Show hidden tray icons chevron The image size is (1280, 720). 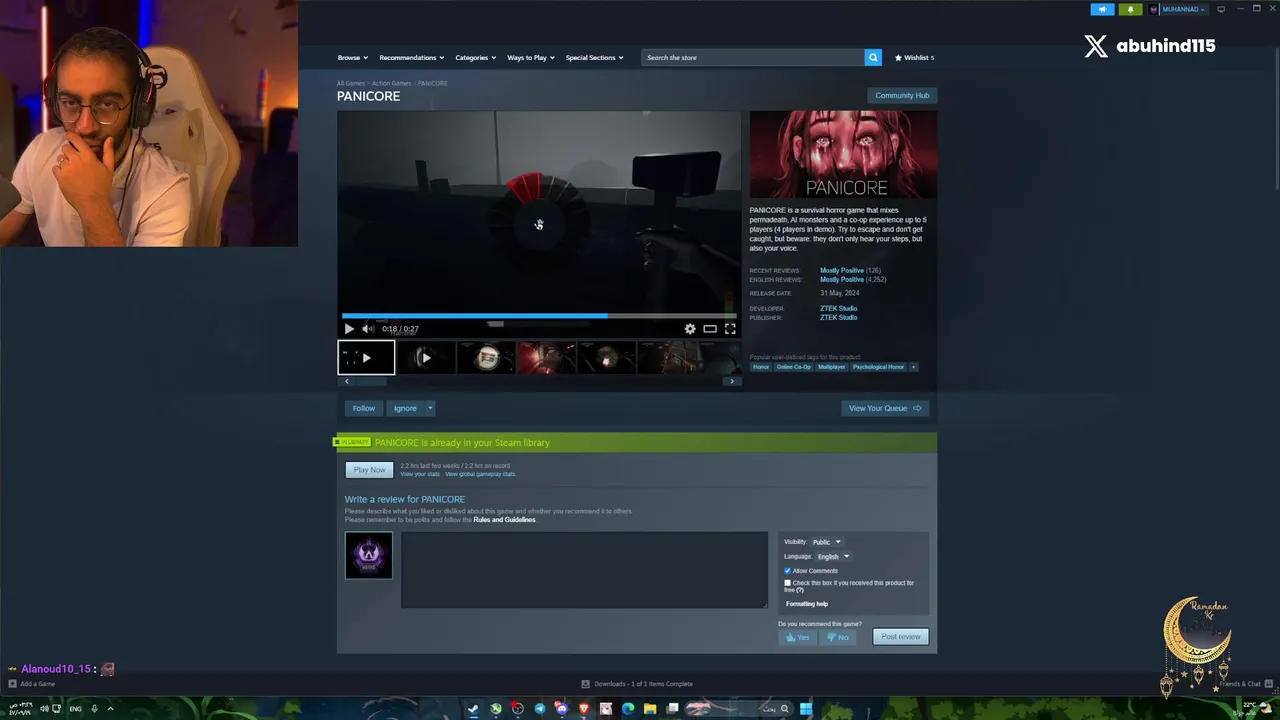point(110,709)
